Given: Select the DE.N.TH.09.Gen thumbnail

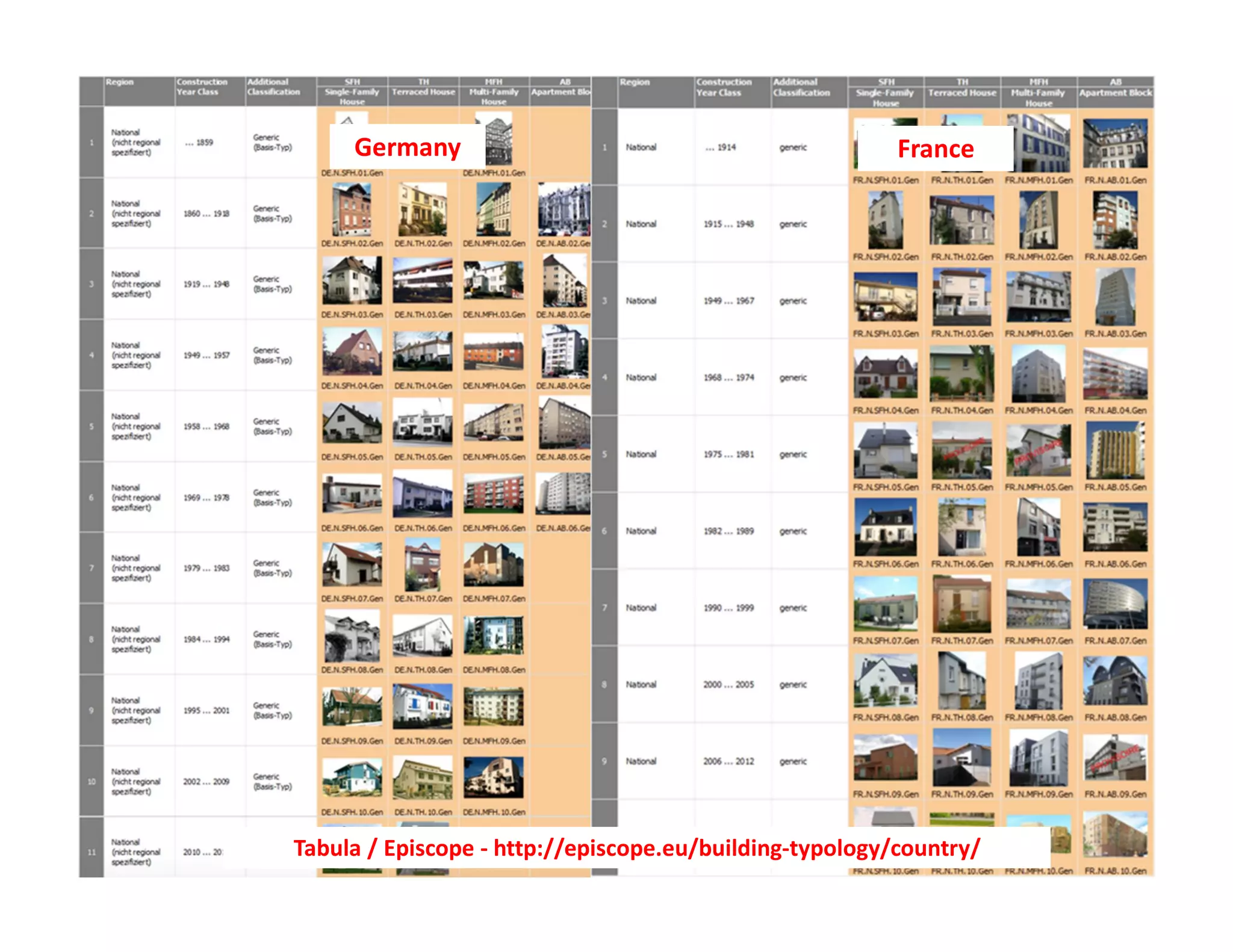Looking at the screenshot, I should tap(423, 707).
